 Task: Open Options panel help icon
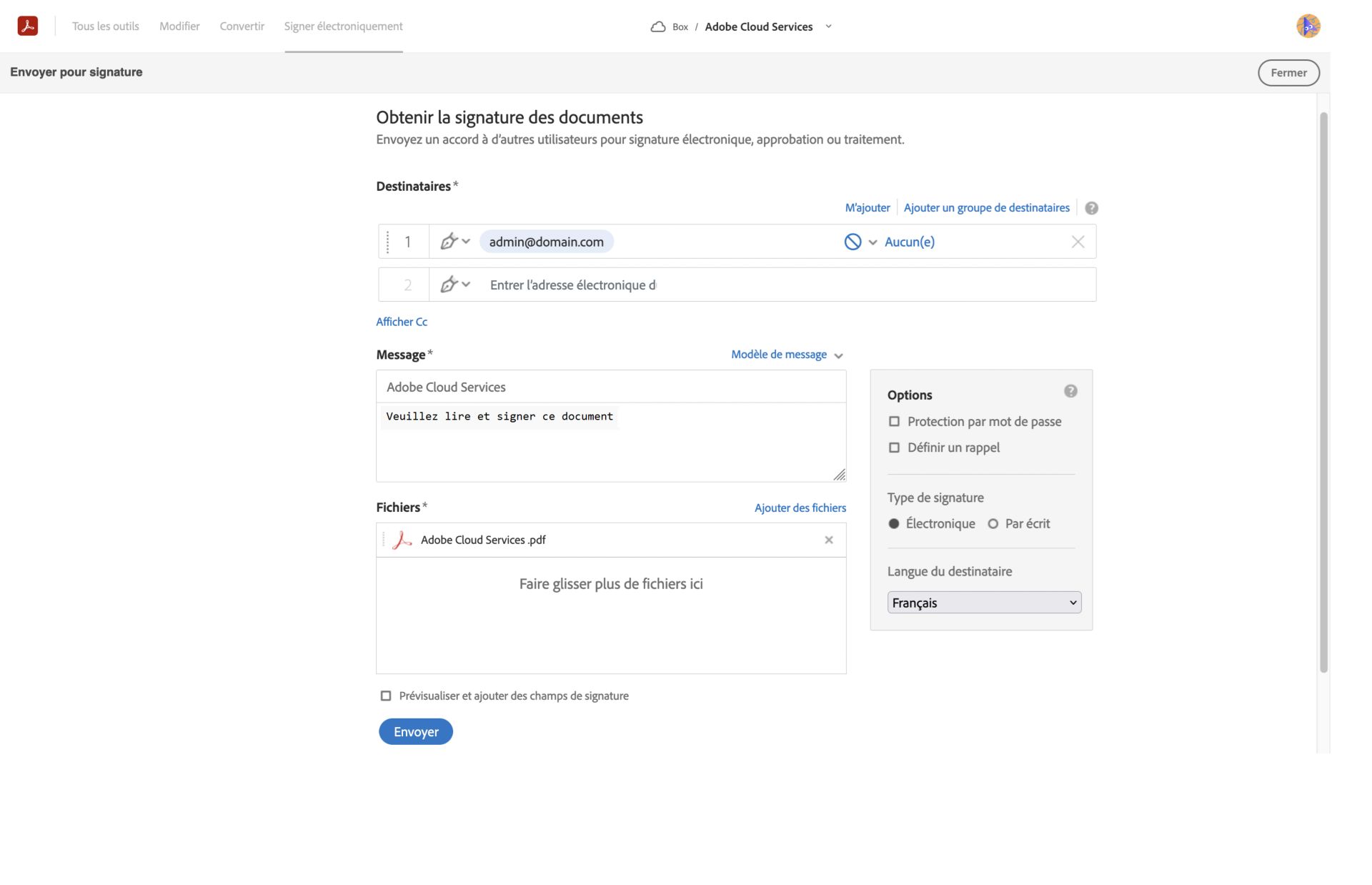click(x=1070, y=391)
